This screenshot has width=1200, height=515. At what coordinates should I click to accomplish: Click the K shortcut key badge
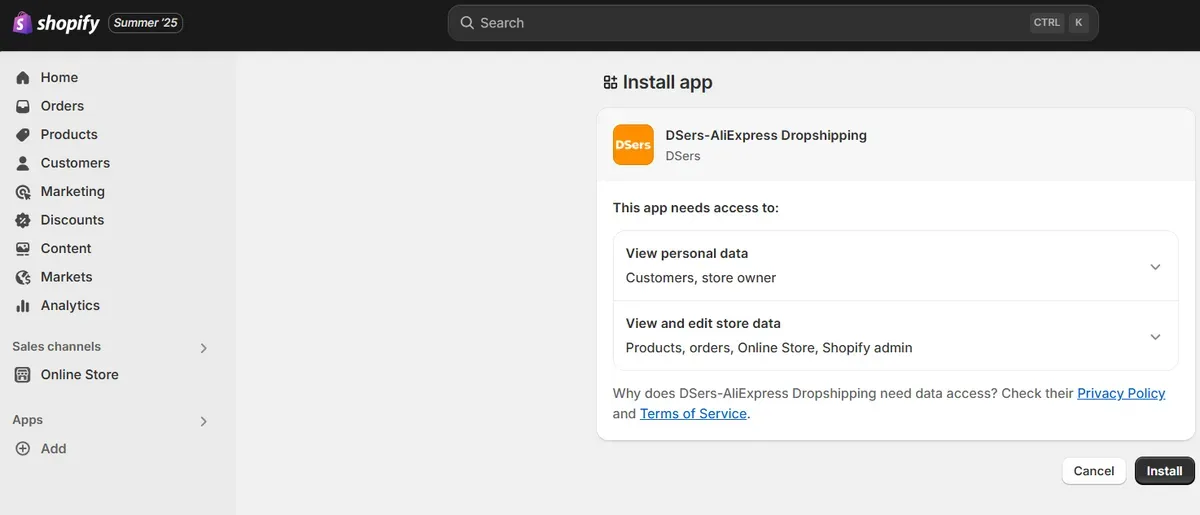click(1078, 23)
